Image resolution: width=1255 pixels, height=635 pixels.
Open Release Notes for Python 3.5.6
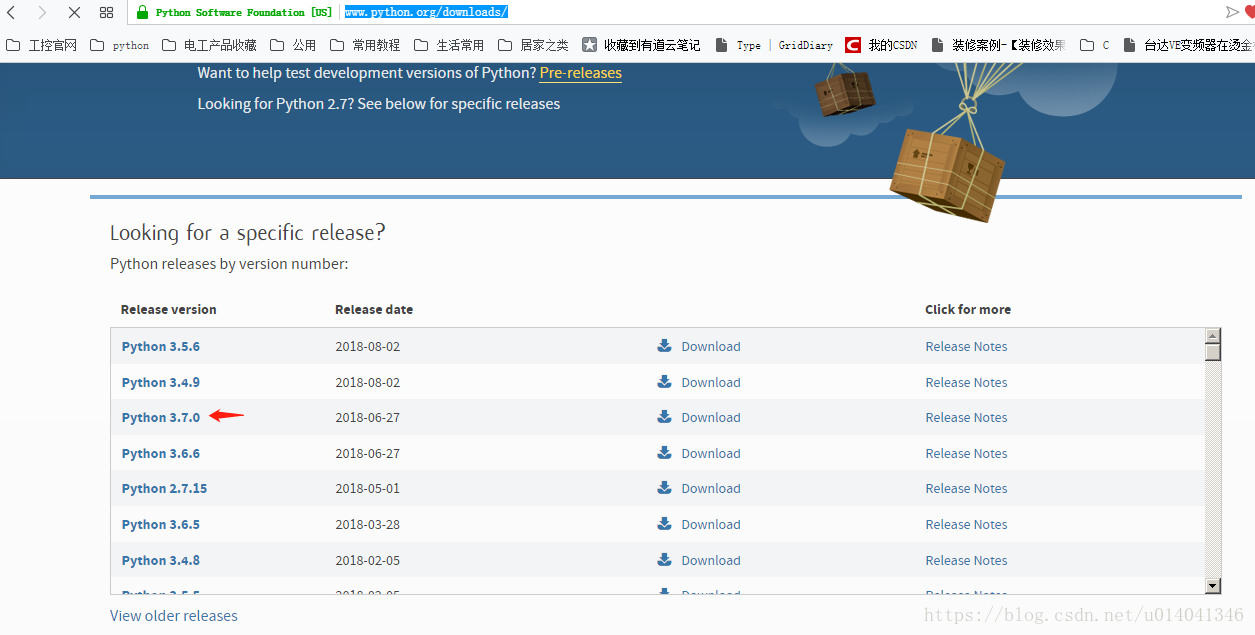tap(966, 347)
